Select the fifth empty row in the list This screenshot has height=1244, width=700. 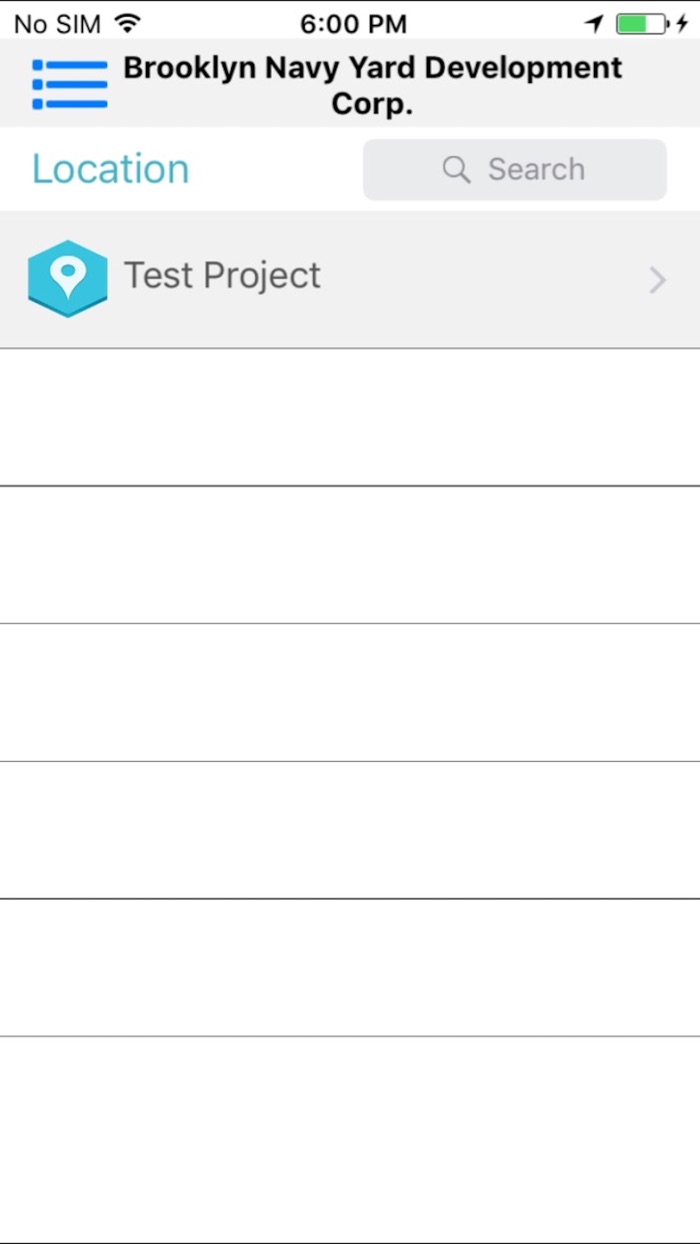350,968
